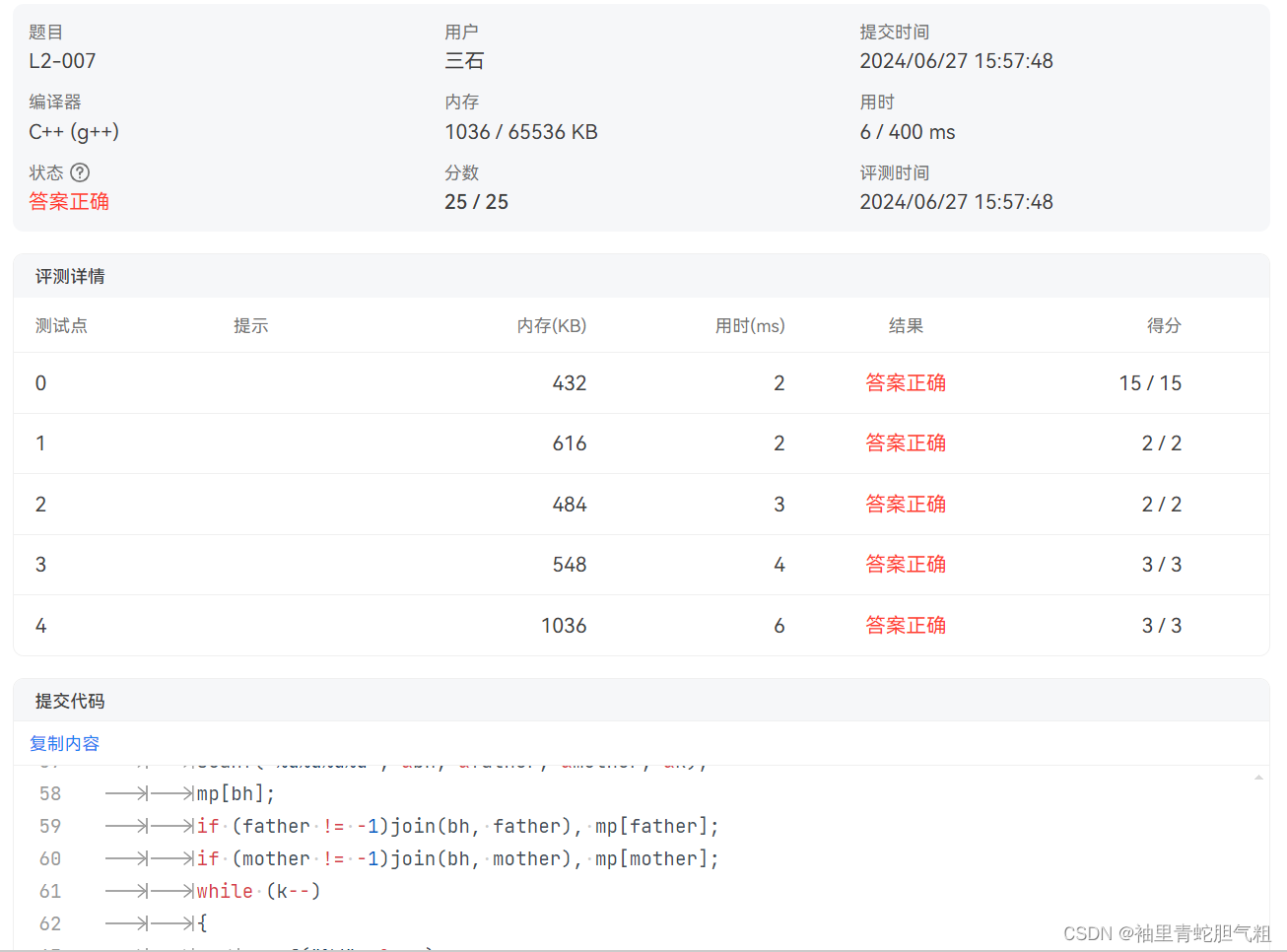Click 答案正确 result of test point 4
Screen dimensions: 1287x952
[906, 625]
